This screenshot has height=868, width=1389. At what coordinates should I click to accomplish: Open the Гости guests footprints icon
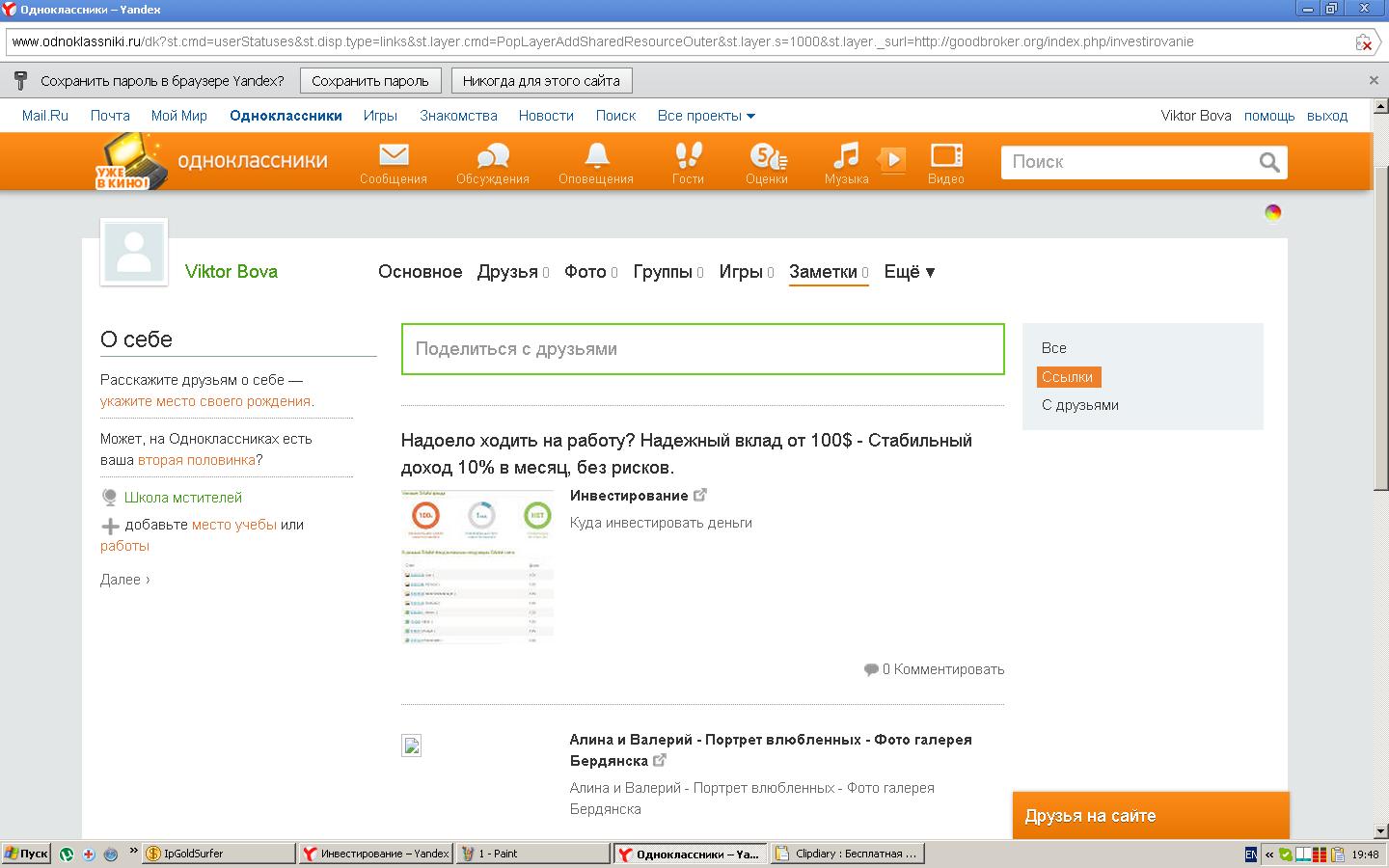pos(688,162)
